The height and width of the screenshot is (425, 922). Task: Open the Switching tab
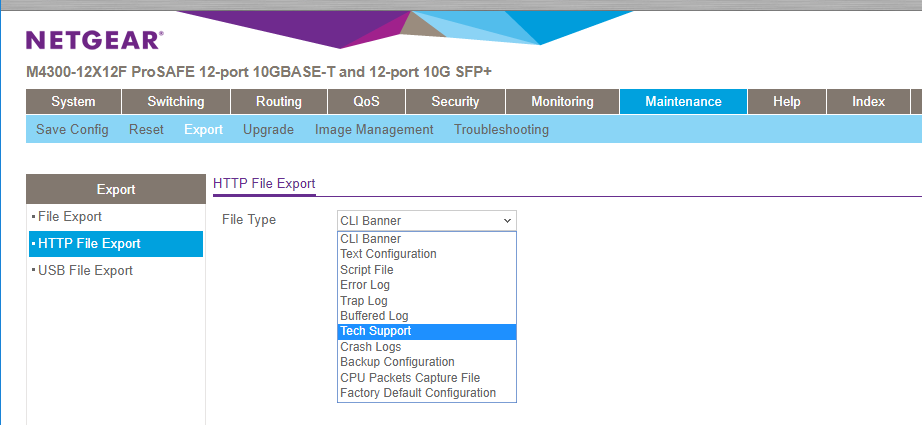point(176,102)
